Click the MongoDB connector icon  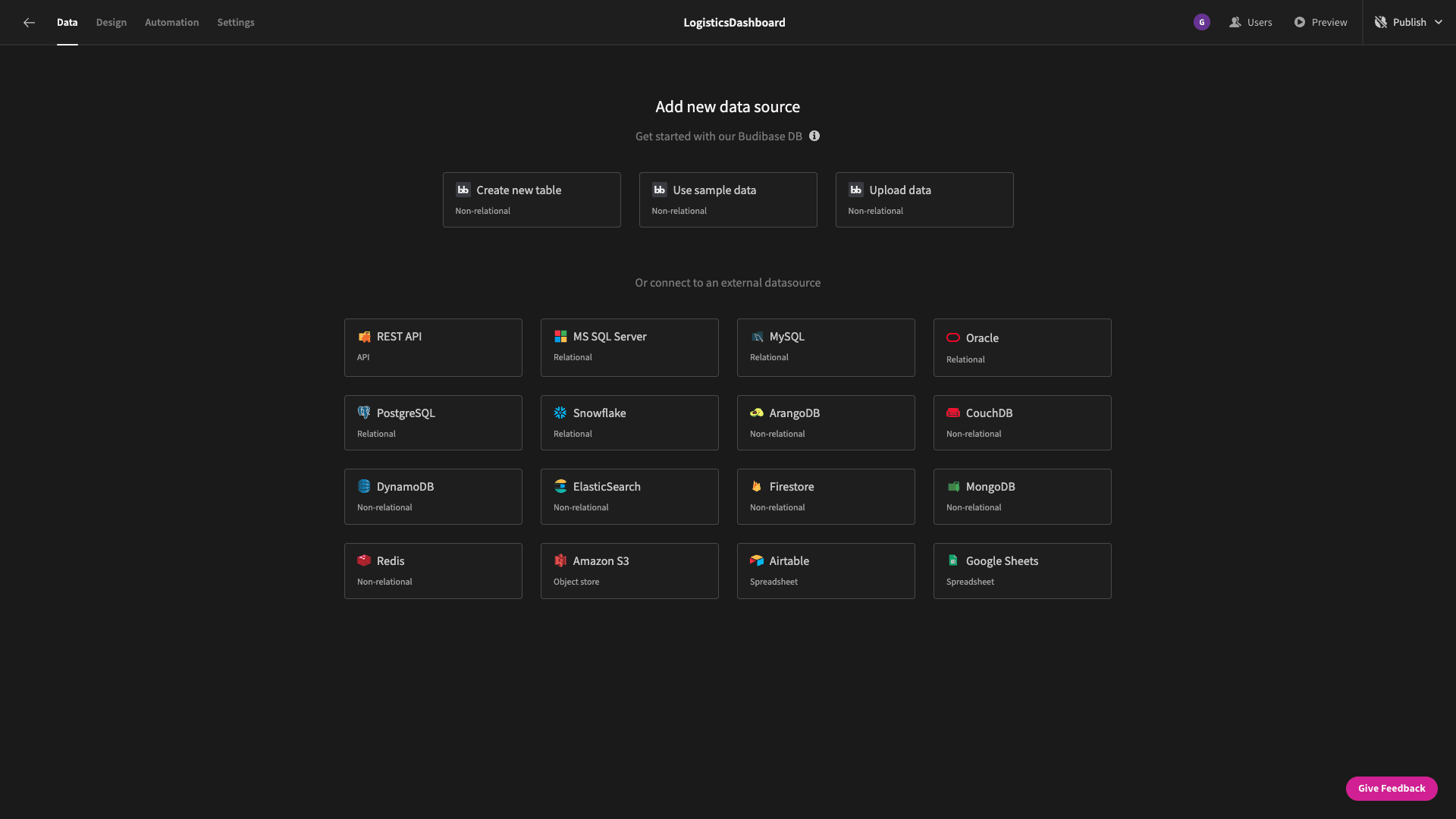[x=953, y=487]
